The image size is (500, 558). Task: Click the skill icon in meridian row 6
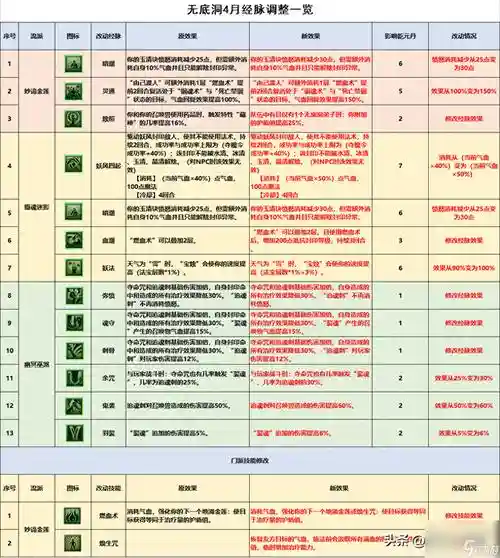(x=74, y=240)
